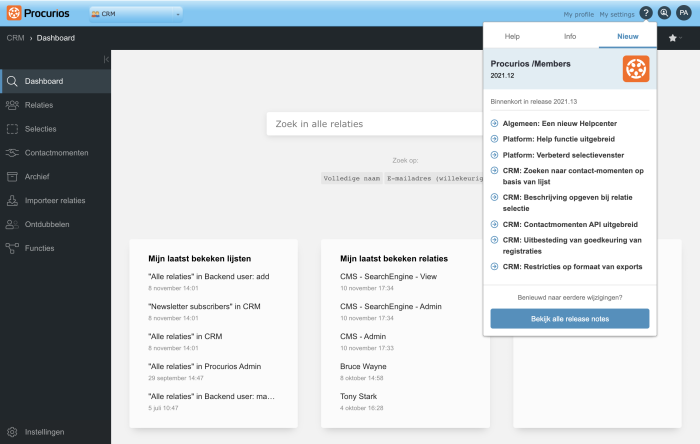700x444 pixels.
Task: Open CRM: Restricties op formaat van exports
Action: pos(572,266)
